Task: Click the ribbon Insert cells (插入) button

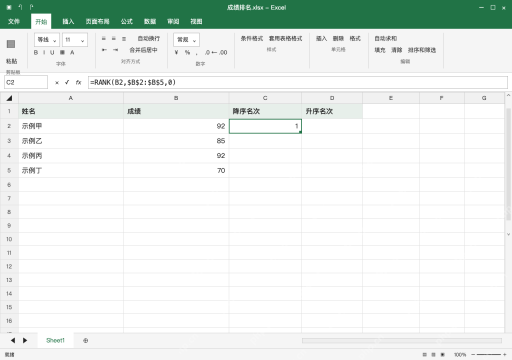Action: pyautogui.click(x=321, y=39)
